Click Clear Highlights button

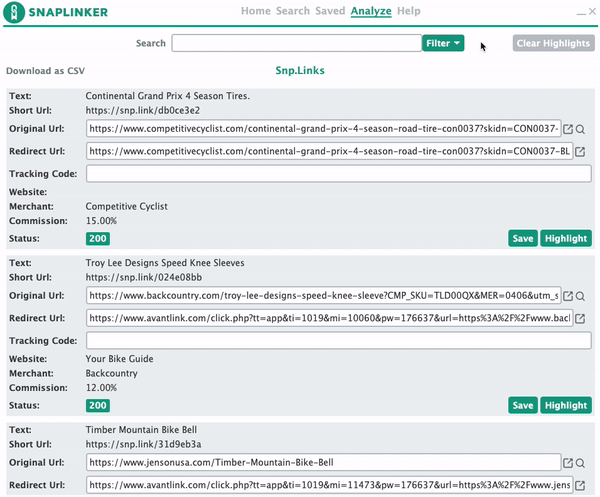pyautogui.click(x=553, y=43)
